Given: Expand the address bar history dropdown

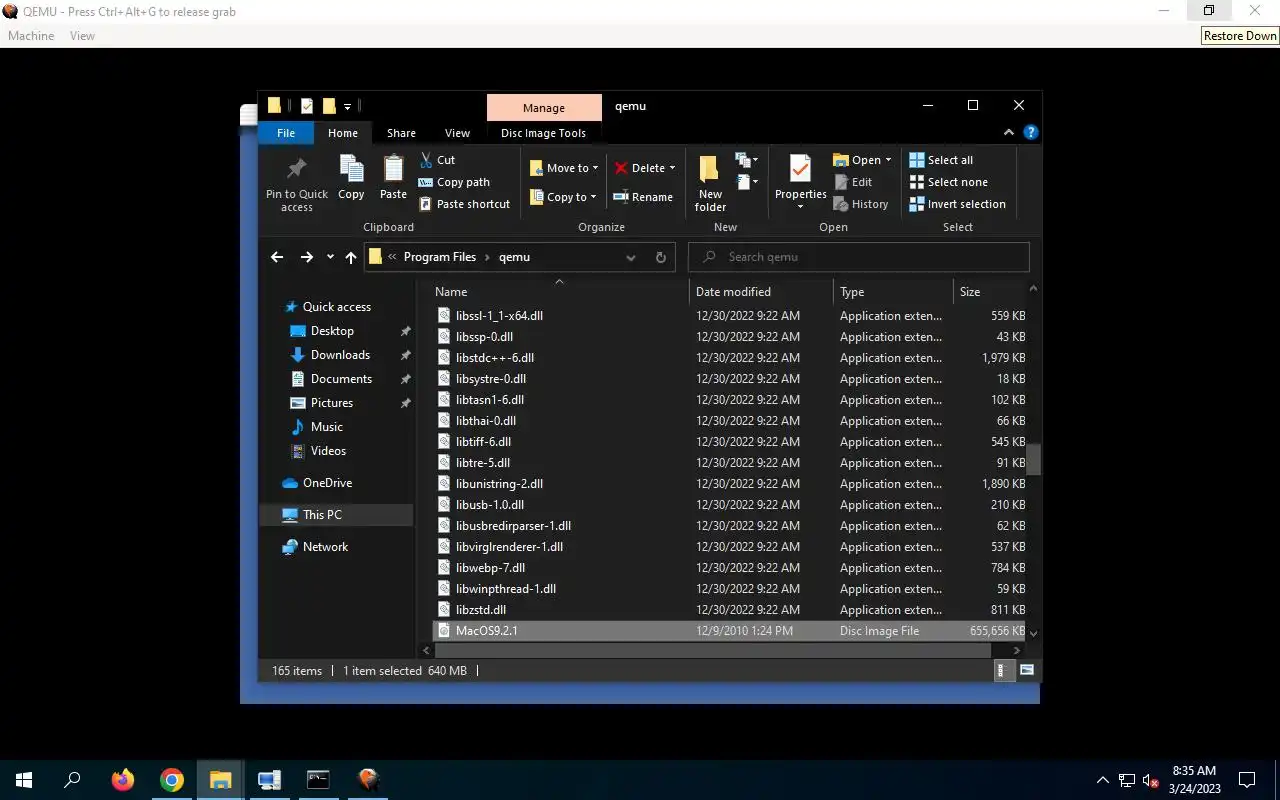Looking at the screenshot, I should (x=631, y=257).
